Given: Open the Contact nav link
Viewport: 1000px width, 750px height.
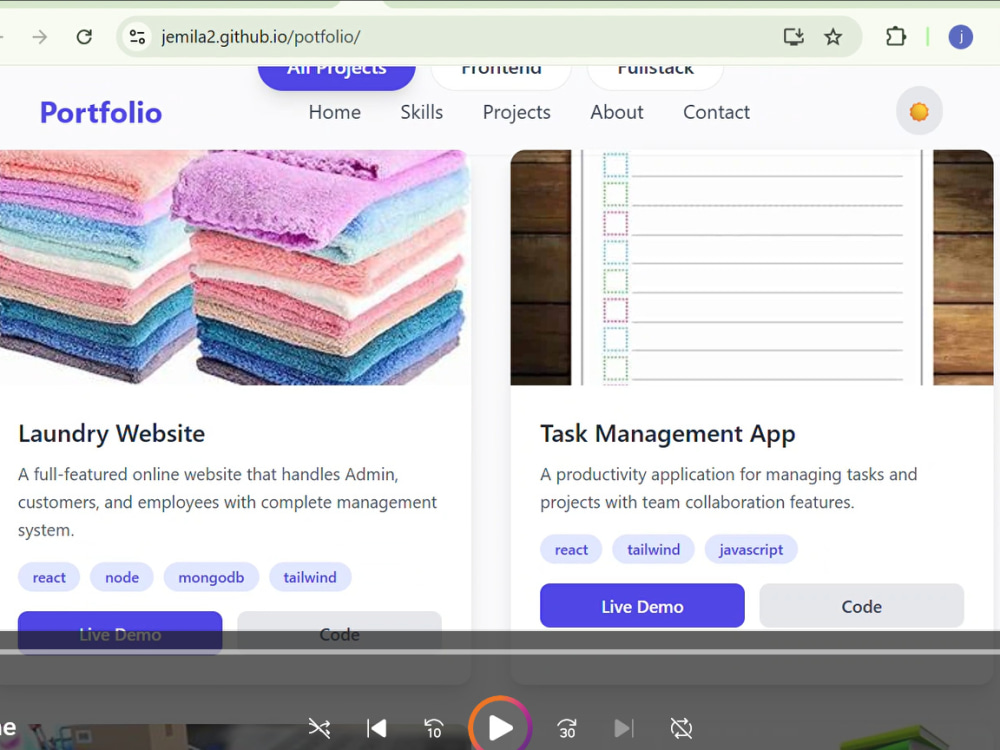Looking at the screenshot, I should (x=716, y=112).
